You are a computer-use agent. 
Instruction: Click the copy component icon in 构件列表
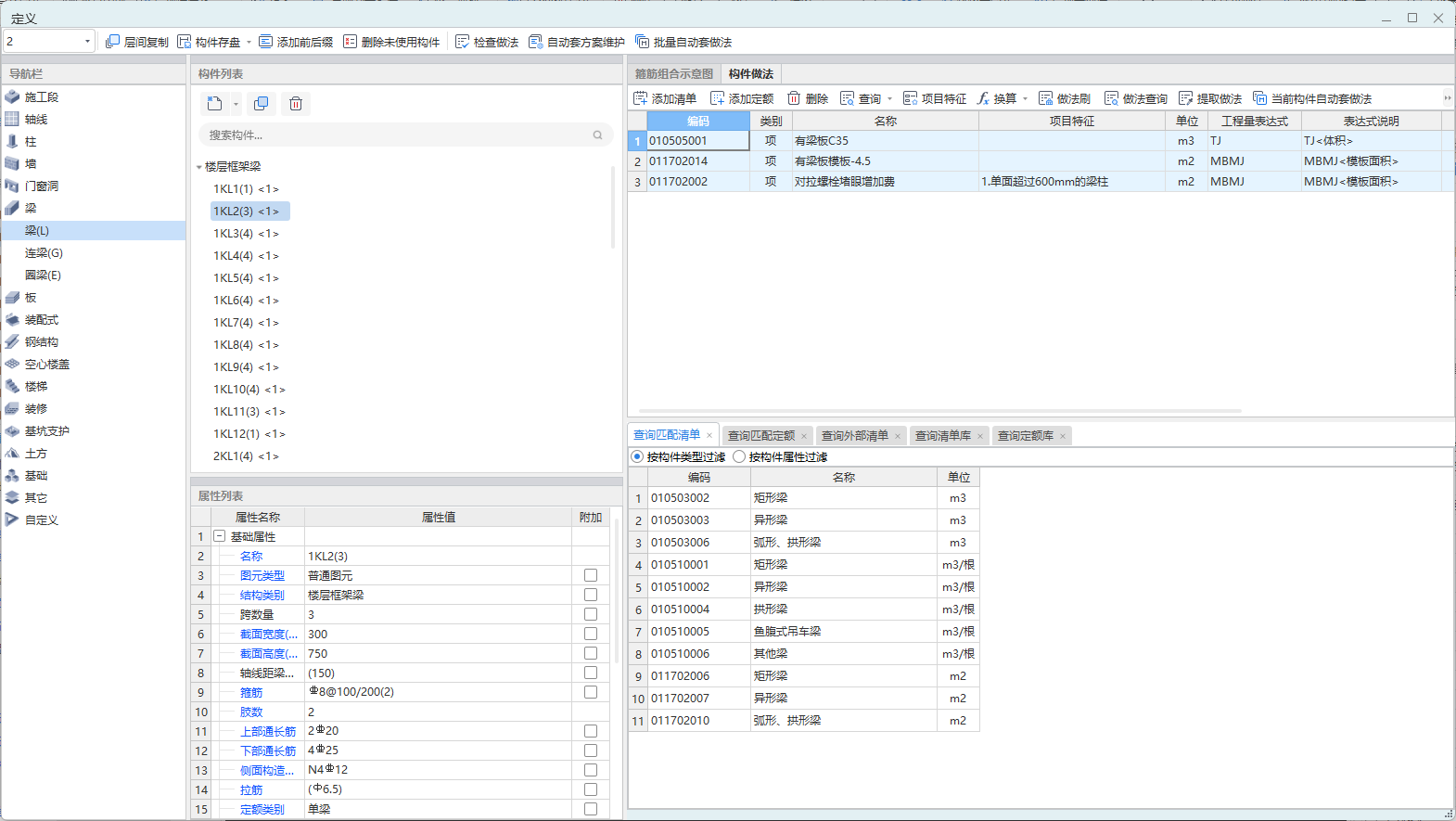262,104
